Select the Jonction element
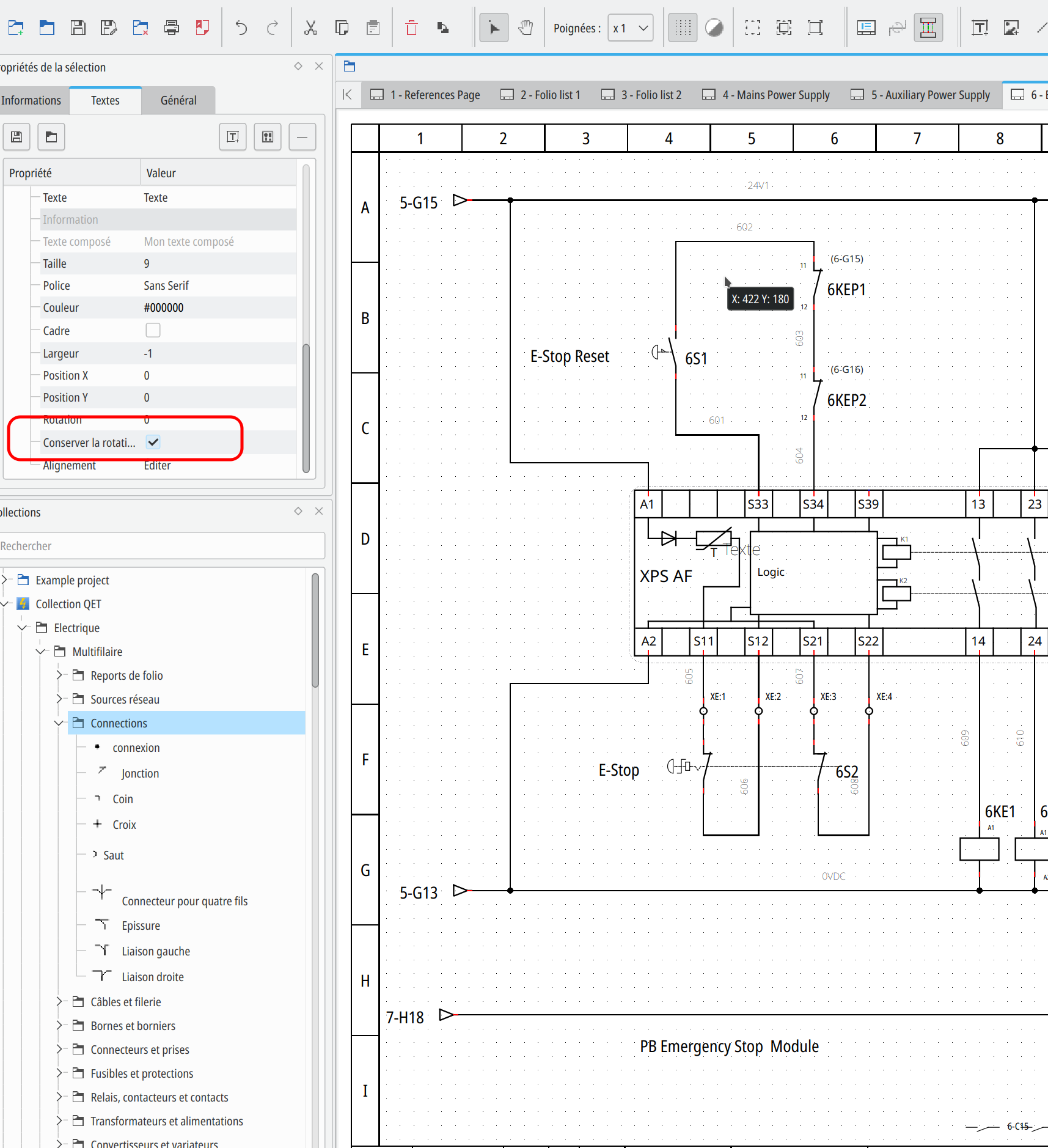Viewport: 1048px width, 1148px height. click(x=140, y=773)
